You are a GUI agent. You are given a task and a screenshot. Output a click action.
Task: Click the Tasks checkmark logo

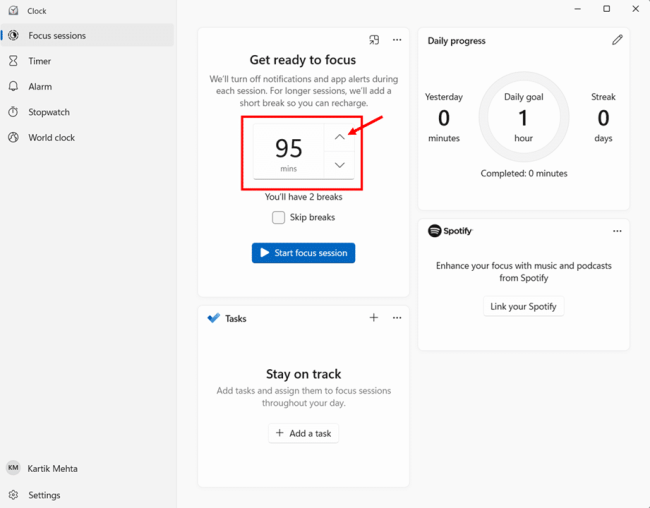213,318
